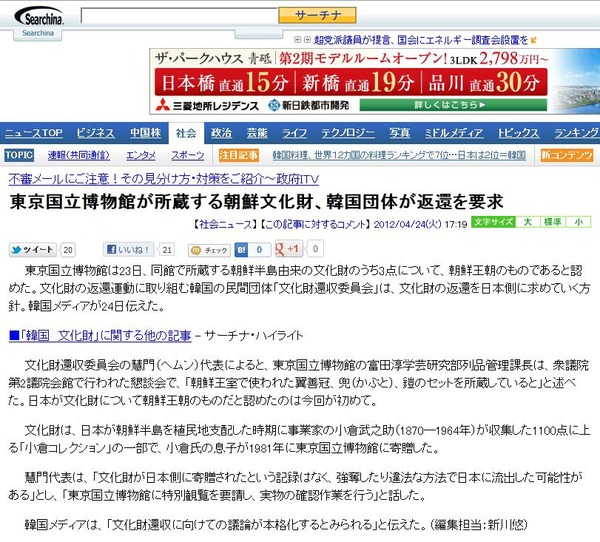The width and height of the screenshot is (600, 542).
Task: Click the small arrow icon after the headline ticker
Action: tap(534, 40)
